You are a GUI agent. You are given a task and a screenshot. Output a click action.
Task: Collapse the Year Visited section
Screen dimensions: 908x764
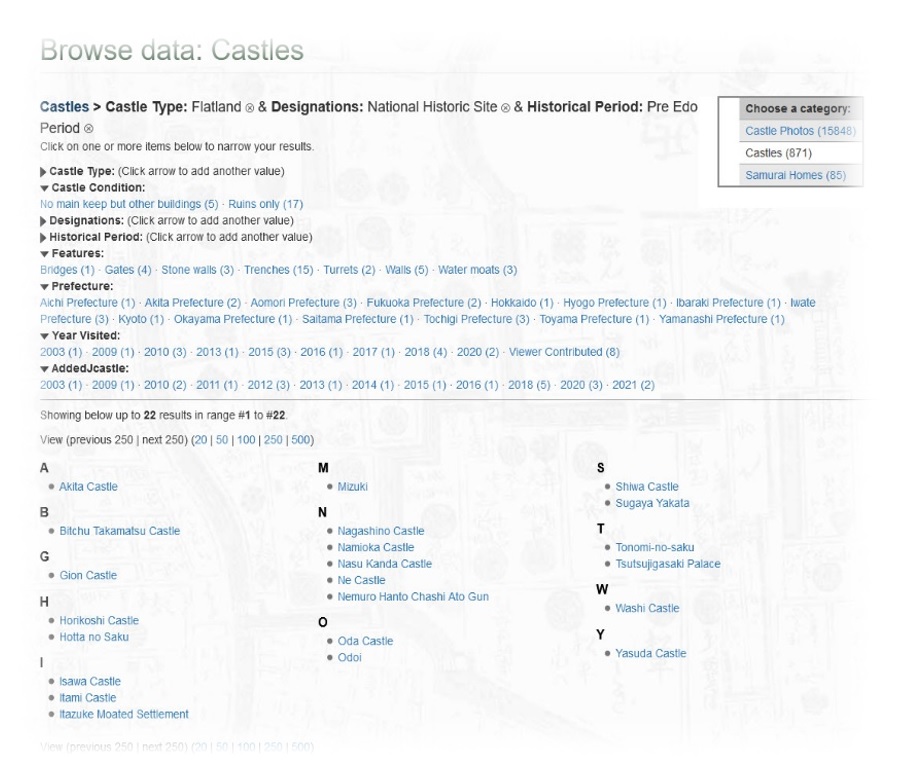coord(44,336)
